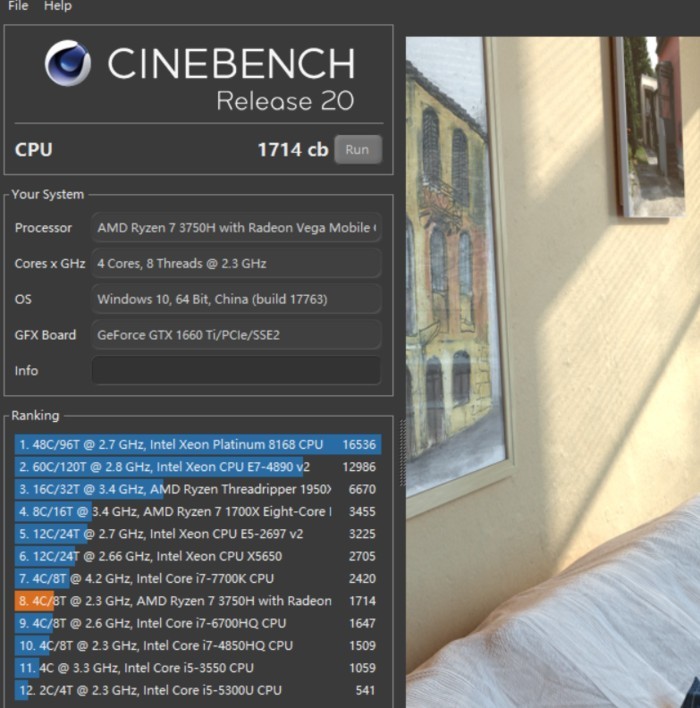Viewport: 700px width, 708px height.
Task: Select the Cores x GHz field
Action: pos(236,263)
